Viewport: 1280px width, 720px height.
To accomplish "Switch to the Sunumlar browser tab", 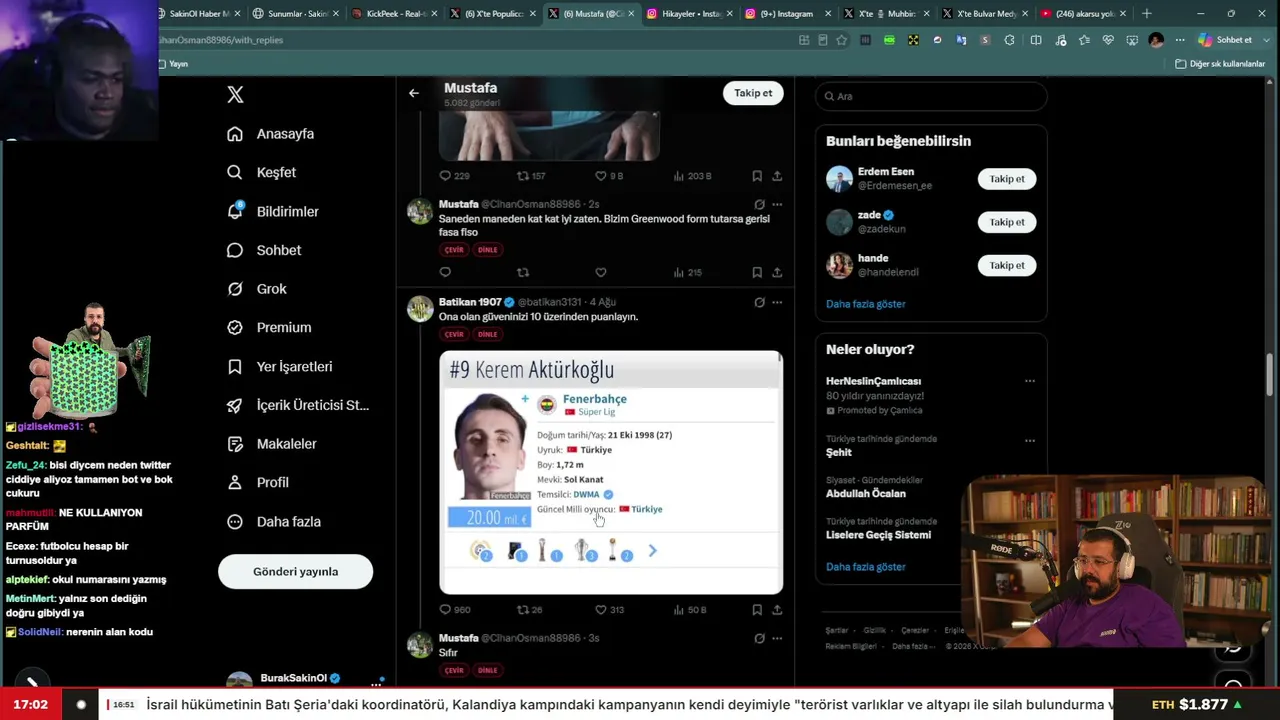I will (295, 14).
